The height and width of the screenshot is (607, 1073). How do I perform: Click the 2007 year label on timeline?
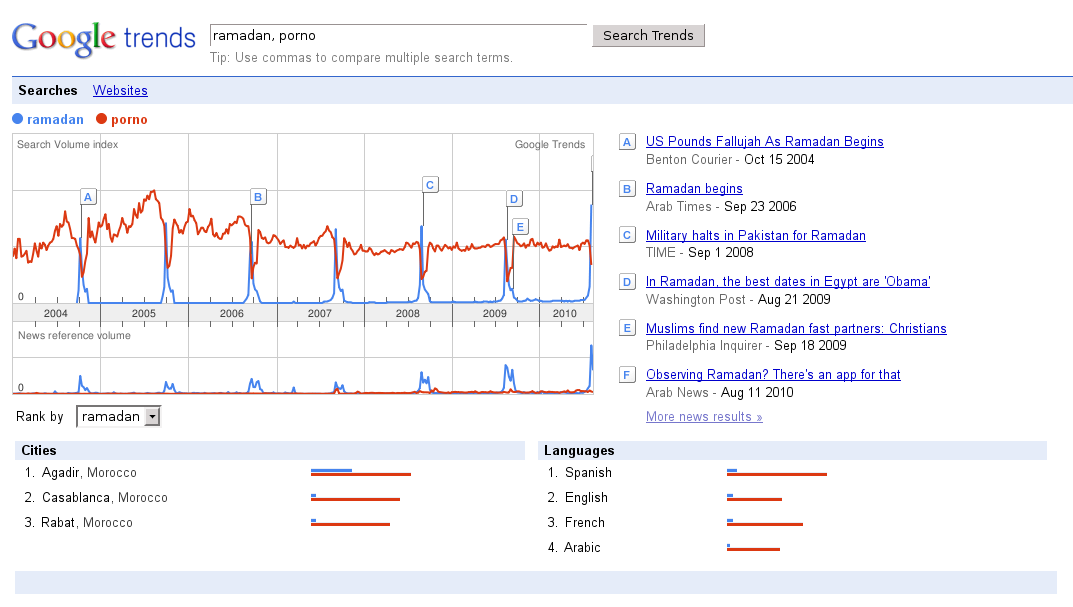coord(320,313)
